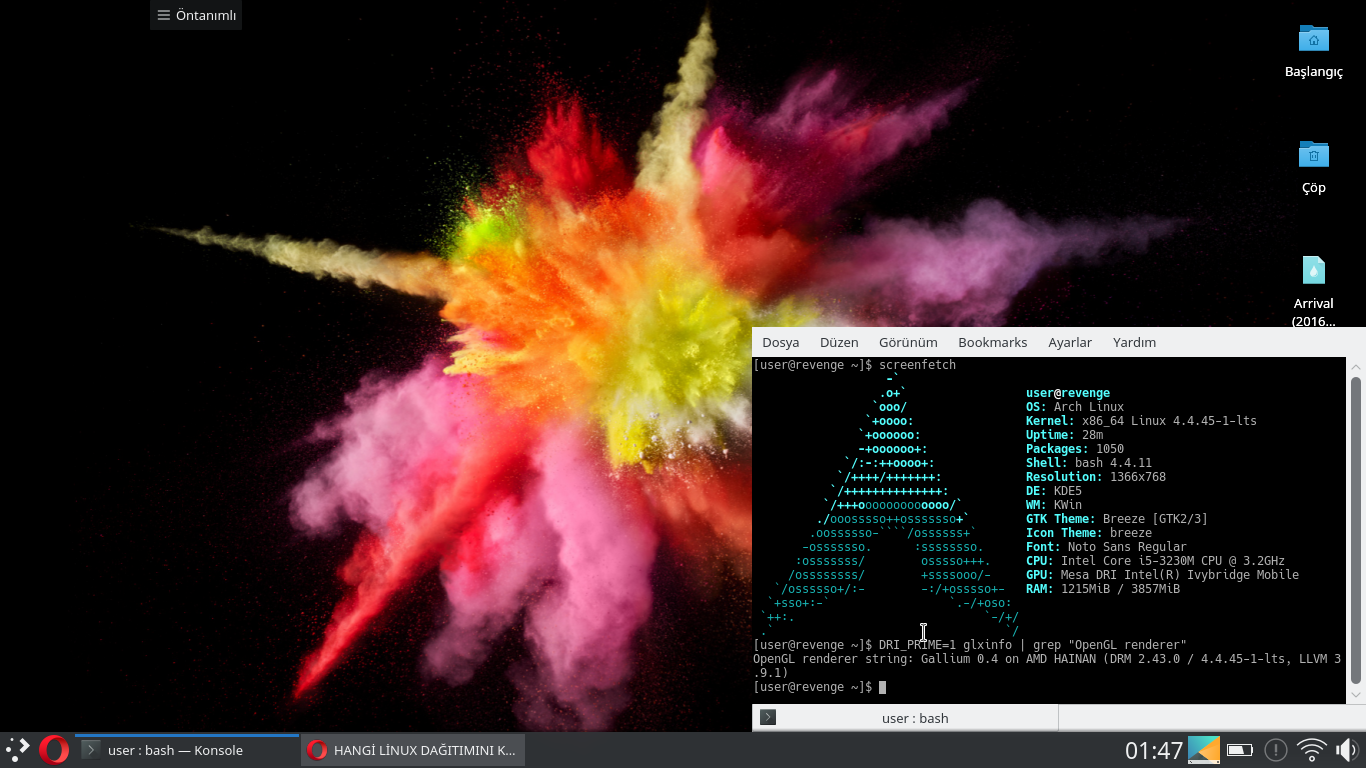1366x768 pixels.
Task: Click the DRI_PRIME=1 glxinfo command line
Action: 970,644
